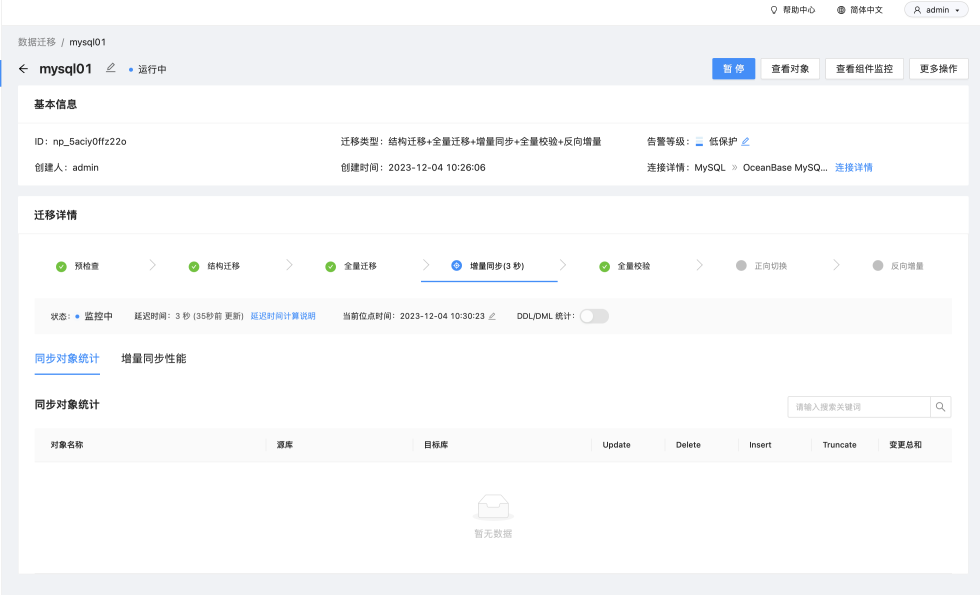Open the admin user dropdown

coord(936,10)
